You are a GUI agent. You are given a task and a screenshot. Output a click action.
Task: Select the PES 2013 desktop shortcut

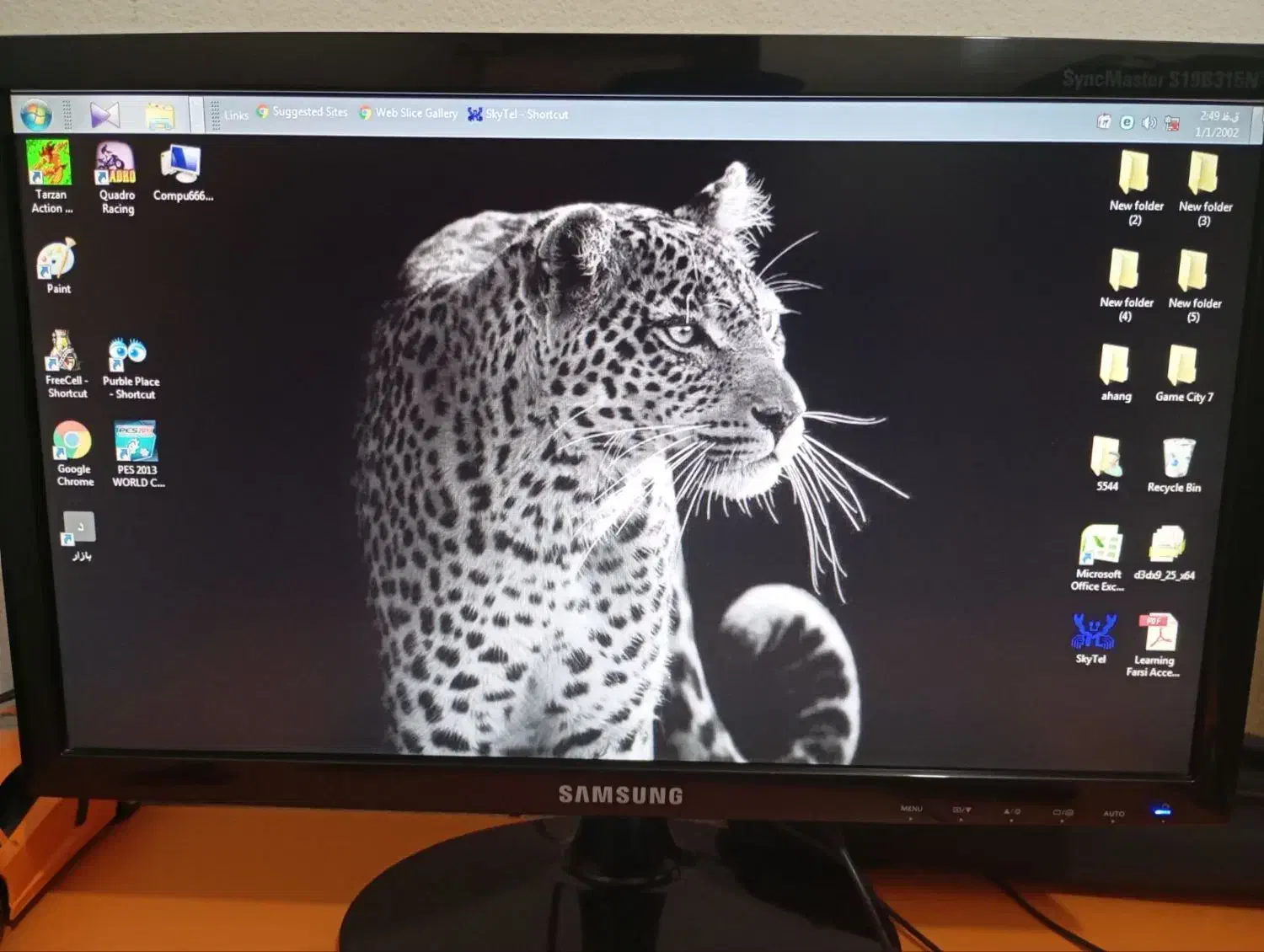click(x=136, y=442)
